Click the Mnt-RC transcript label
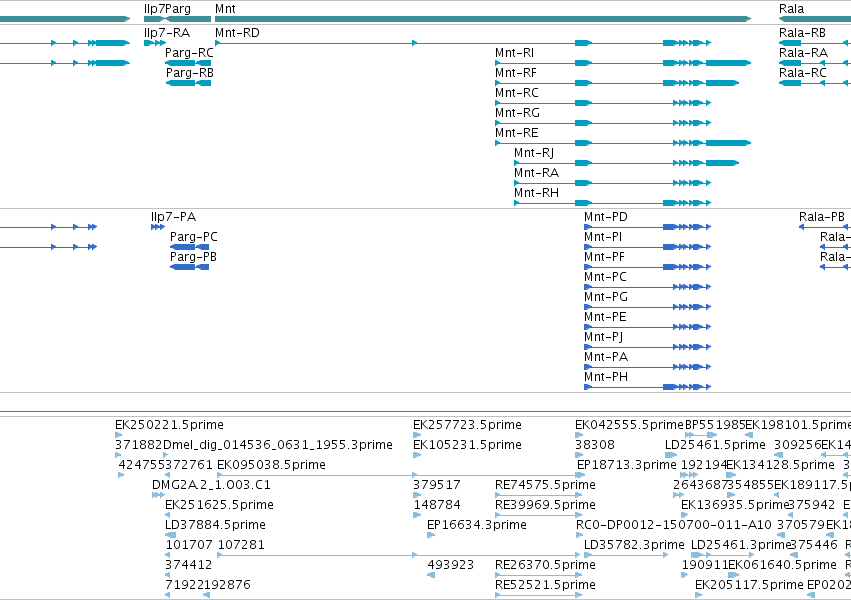The width and height of the screenshot is (851, 600). coord(517,93)
